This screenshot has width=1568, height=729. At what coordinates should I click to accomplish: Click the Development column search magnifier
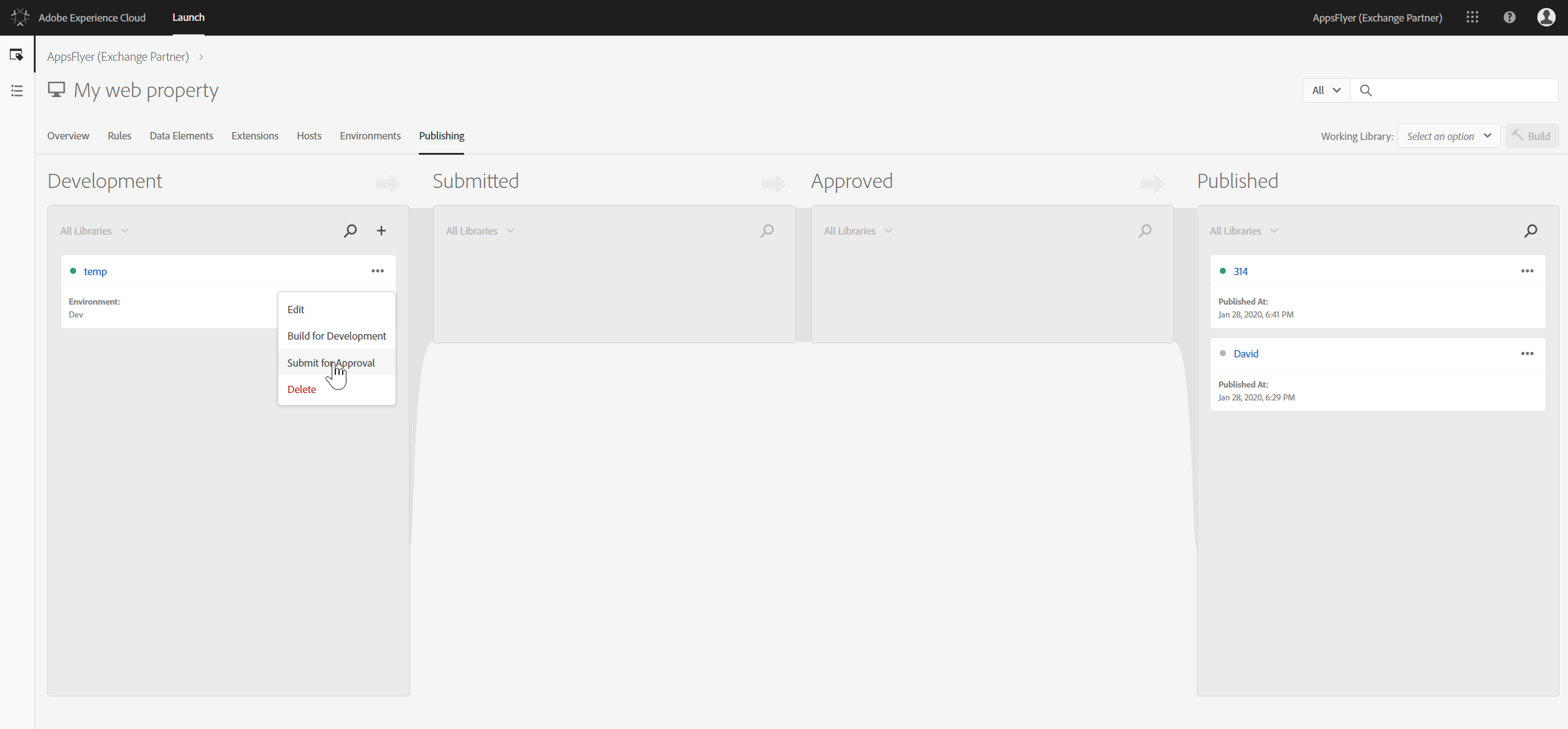pyautogui.click(x=350, y=231)
